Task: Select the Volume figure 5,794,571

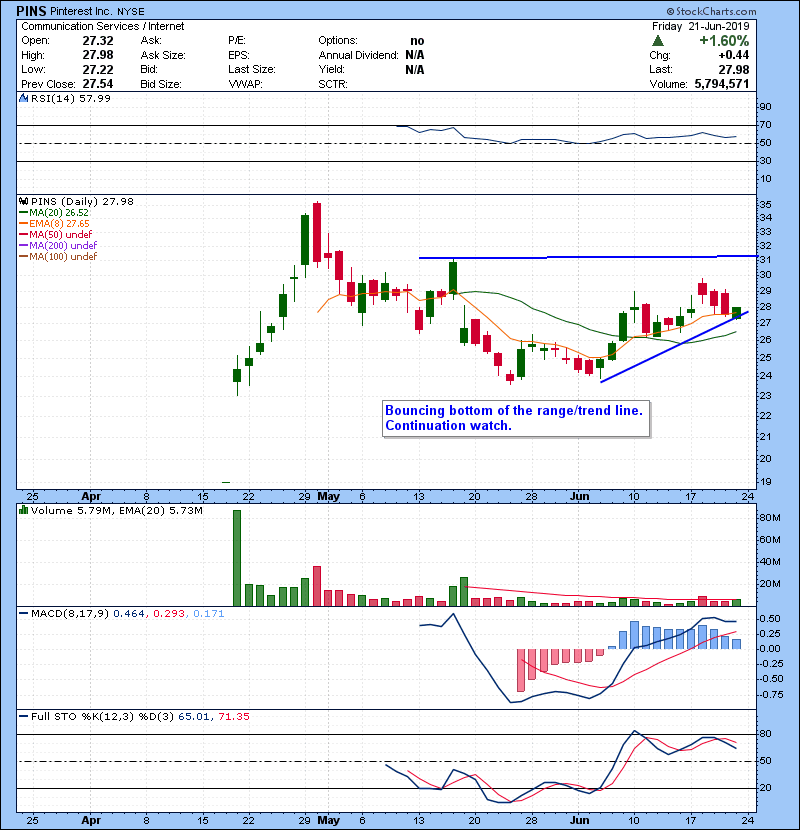Action: (722, 84)
